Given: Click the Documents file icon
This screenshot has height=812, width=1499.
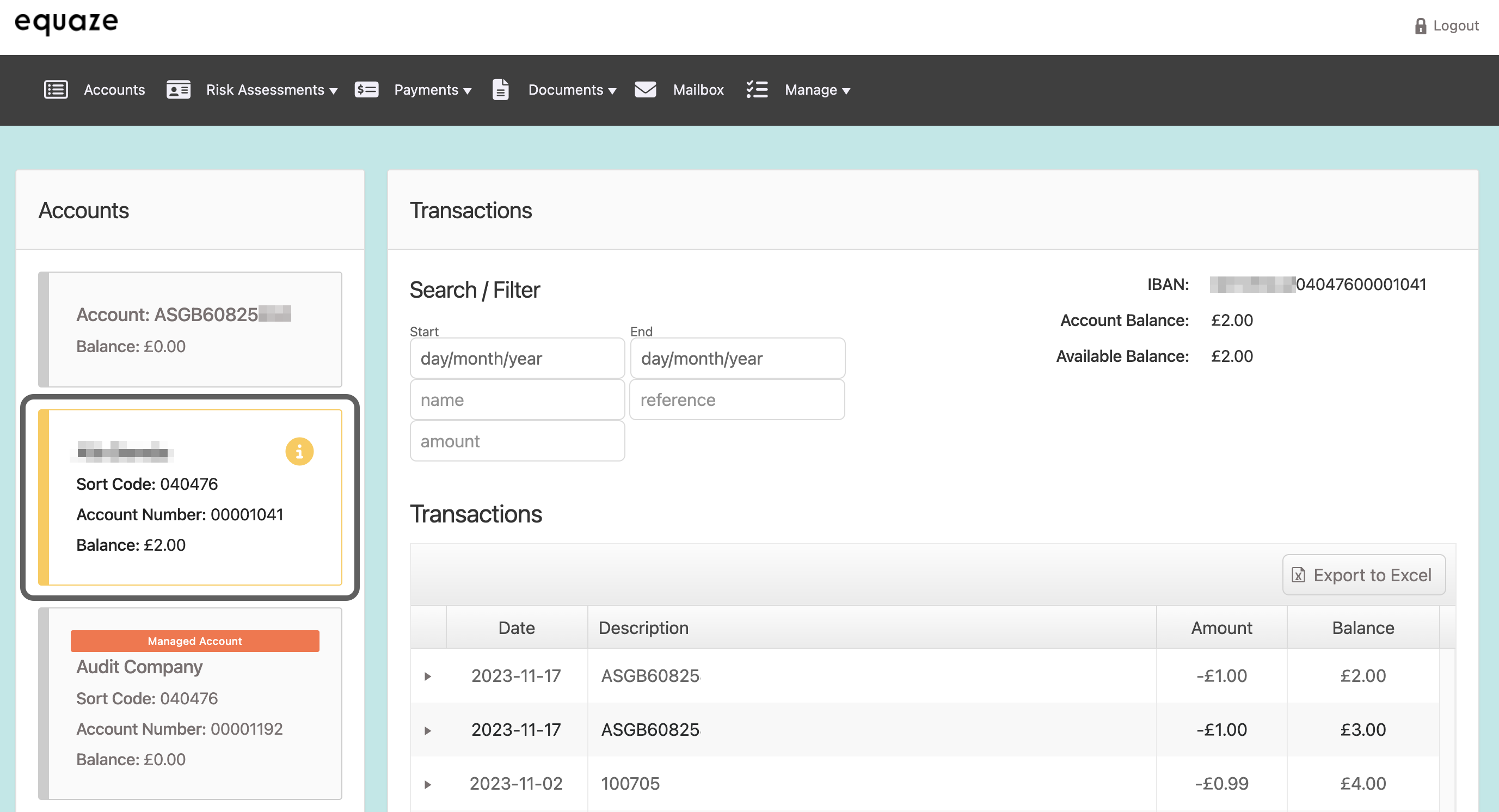Looking at the screenshot, I should (500, 90).
